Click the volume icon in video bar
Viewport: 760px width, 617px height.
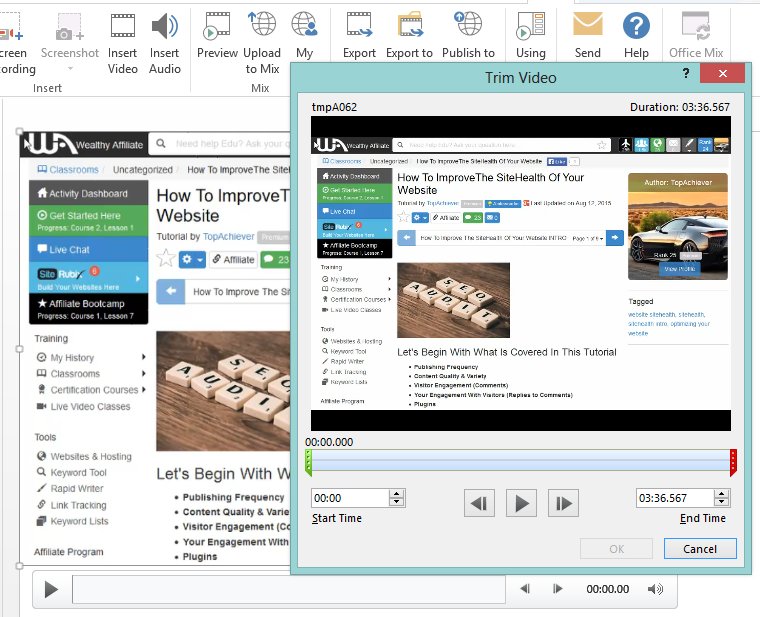655,589
